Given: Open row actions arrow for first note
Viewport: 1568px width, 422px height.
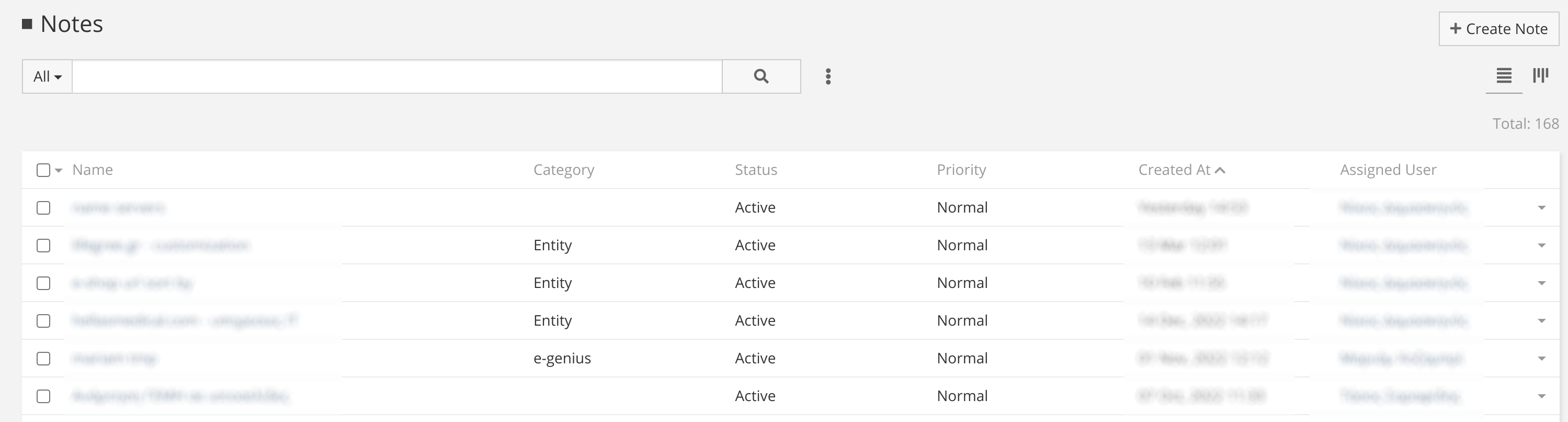Looking at the screenshot, I should 1542,208.
